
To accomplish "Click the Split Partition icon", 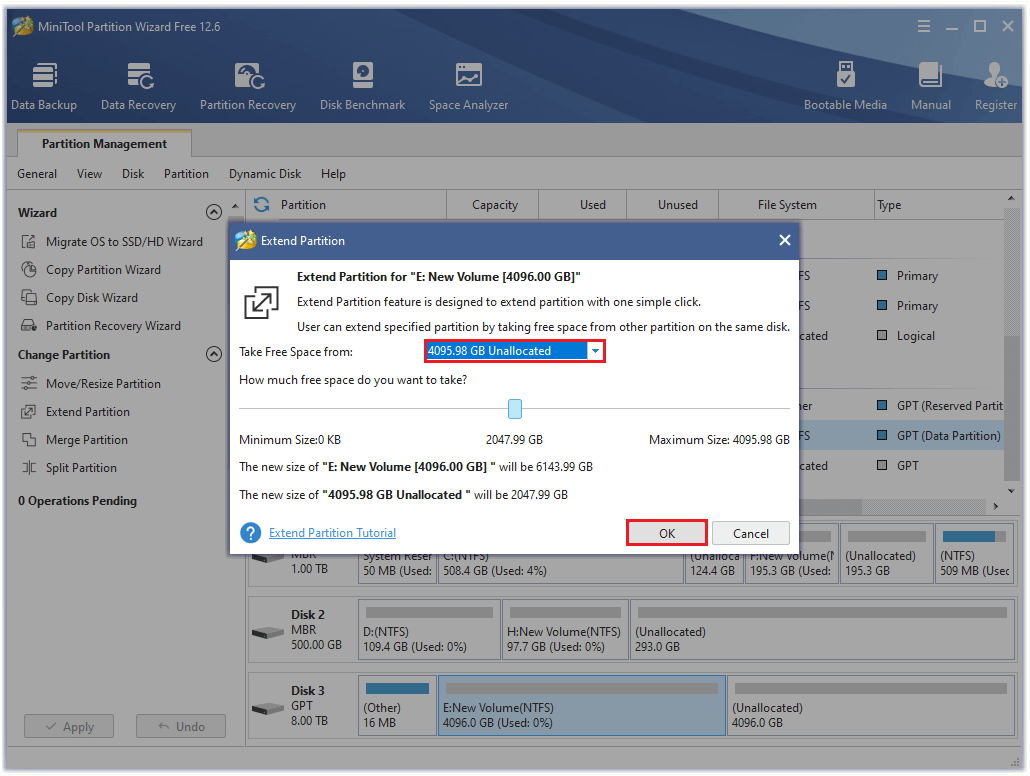I will [x=28, y=467].
